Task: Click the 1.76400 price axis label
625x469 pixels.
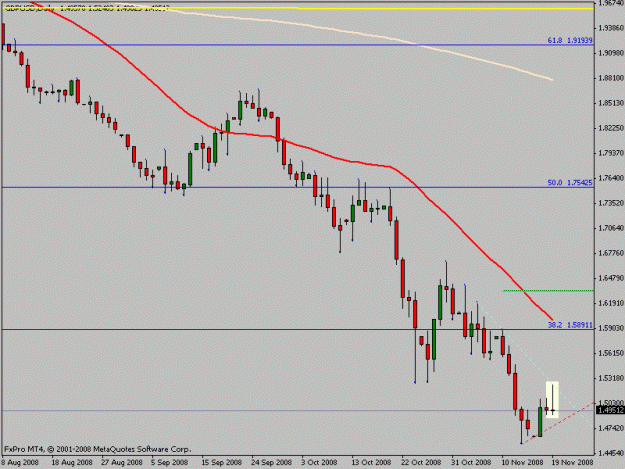Action: [611, 178]
